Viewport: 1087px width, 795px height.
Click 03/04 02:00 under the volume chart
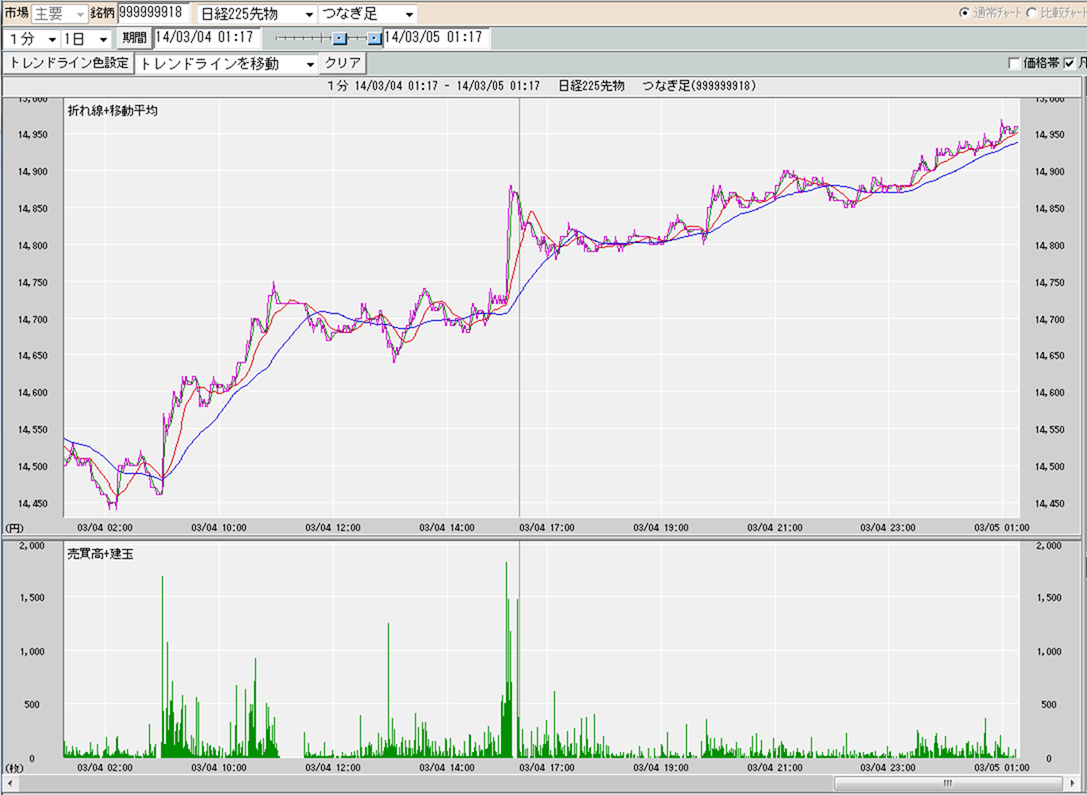[105, 768]
